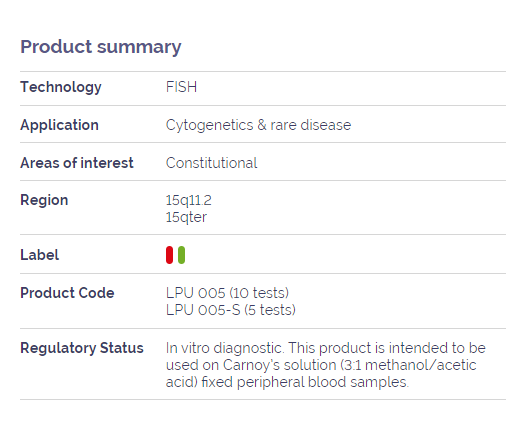Click the Region row label
526x428 pixels.
[x=44, y=200]
